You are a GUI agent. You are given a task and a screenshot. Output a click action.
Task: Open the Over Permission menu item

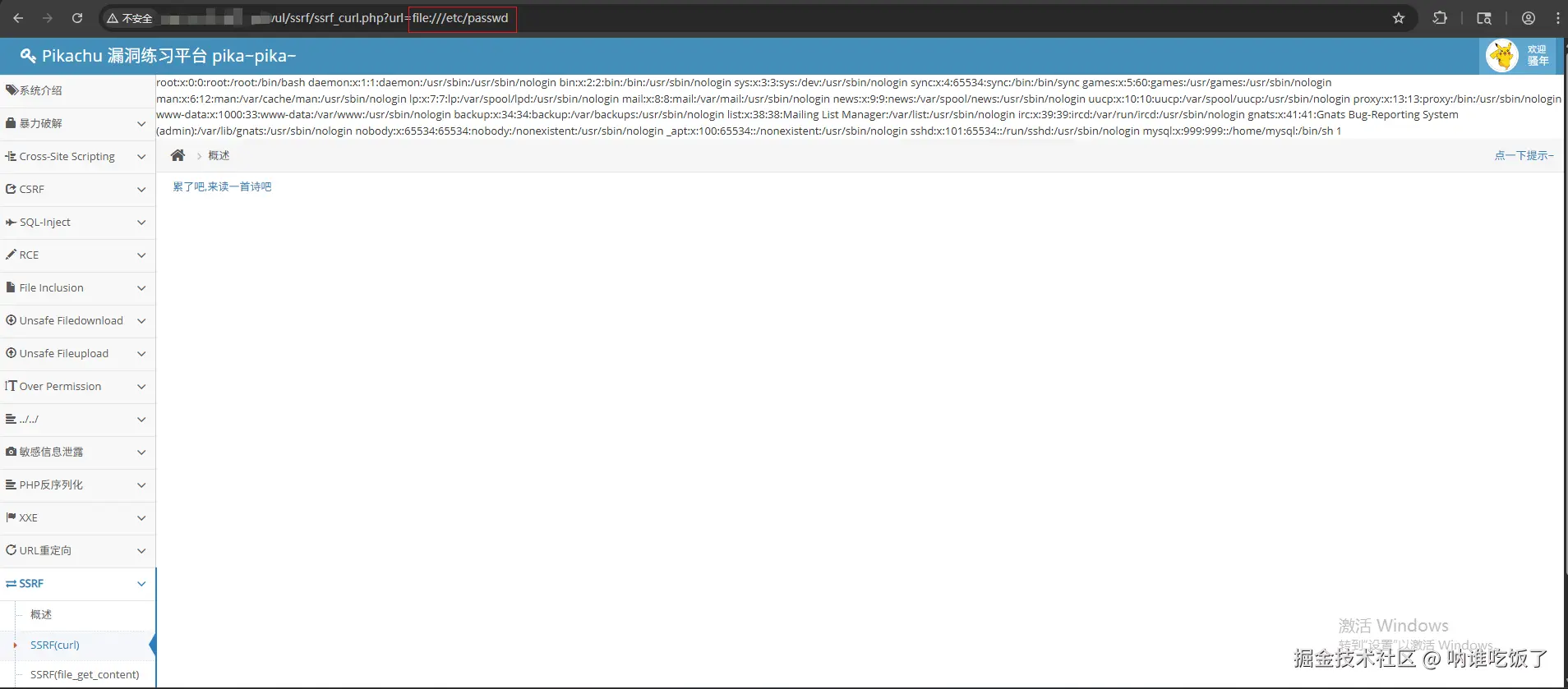[77, 386]
